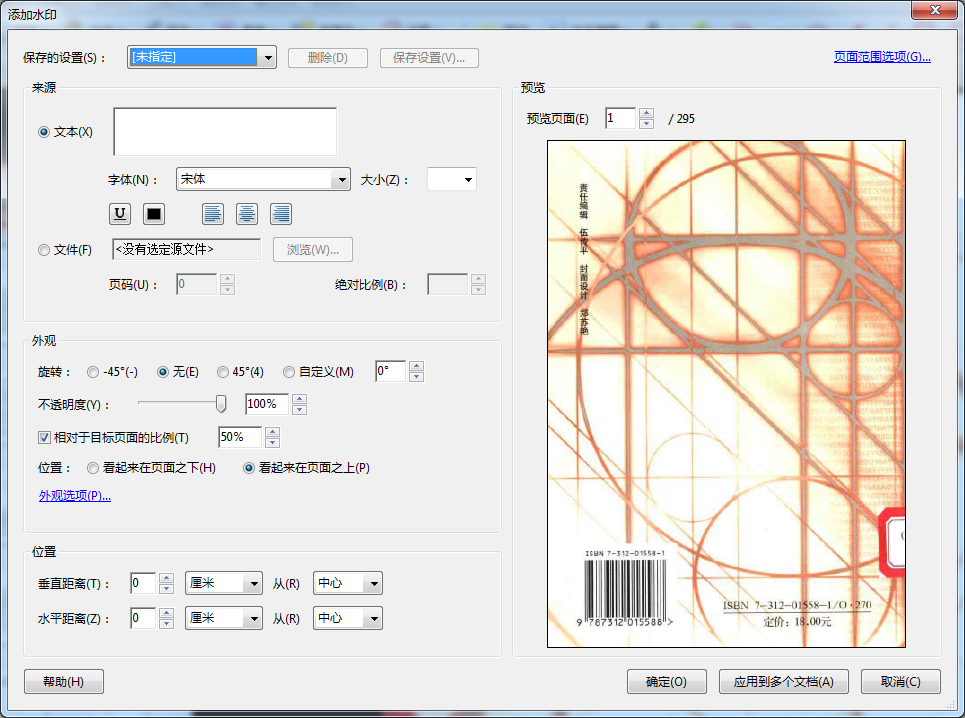This screenshot has width=965, height=718.
Task: Click the 预览页面 number field
Action: click(x=620, y=118)
